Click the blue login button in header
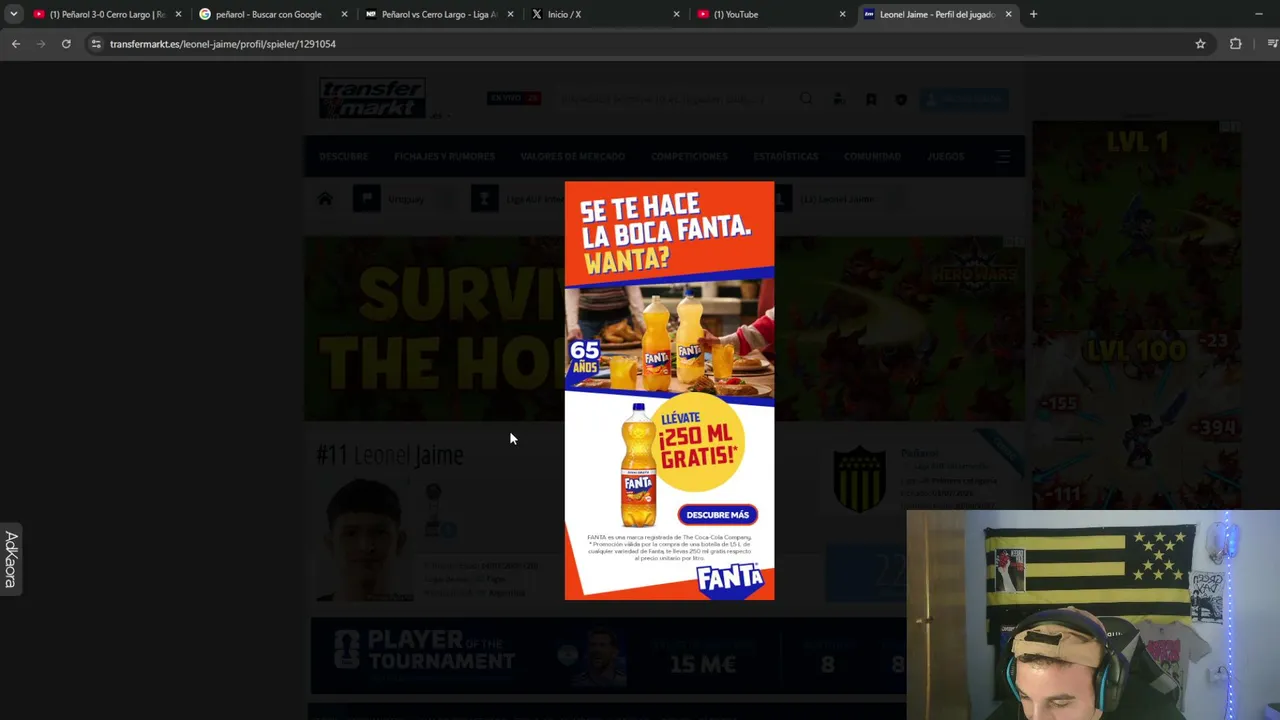 [964, 99]
